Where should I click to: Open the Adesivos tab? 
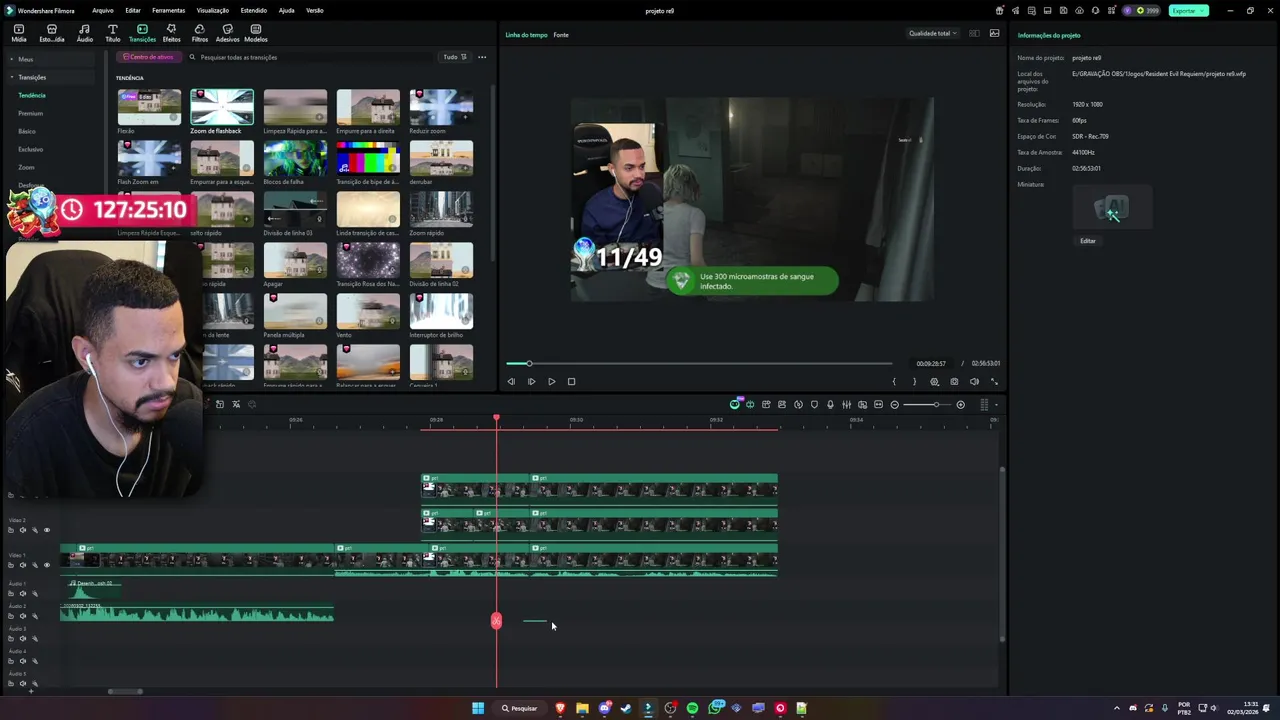[227, 33]
